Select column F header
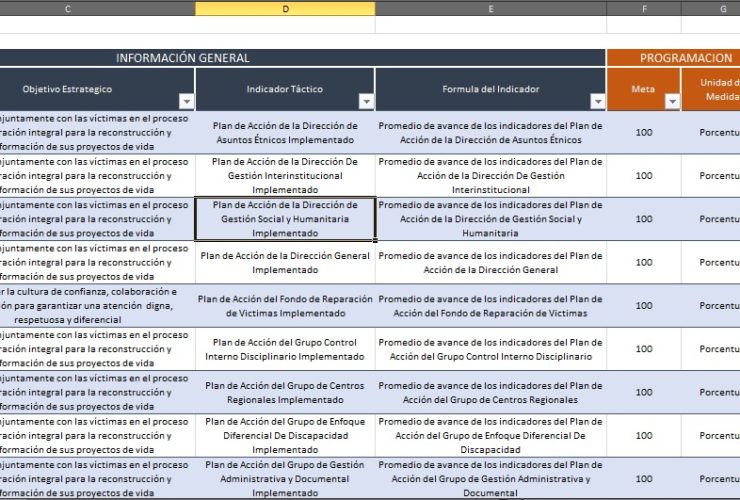Image resolution: width=740 pixels, height=500 pixels. click(x=644, y=8)
